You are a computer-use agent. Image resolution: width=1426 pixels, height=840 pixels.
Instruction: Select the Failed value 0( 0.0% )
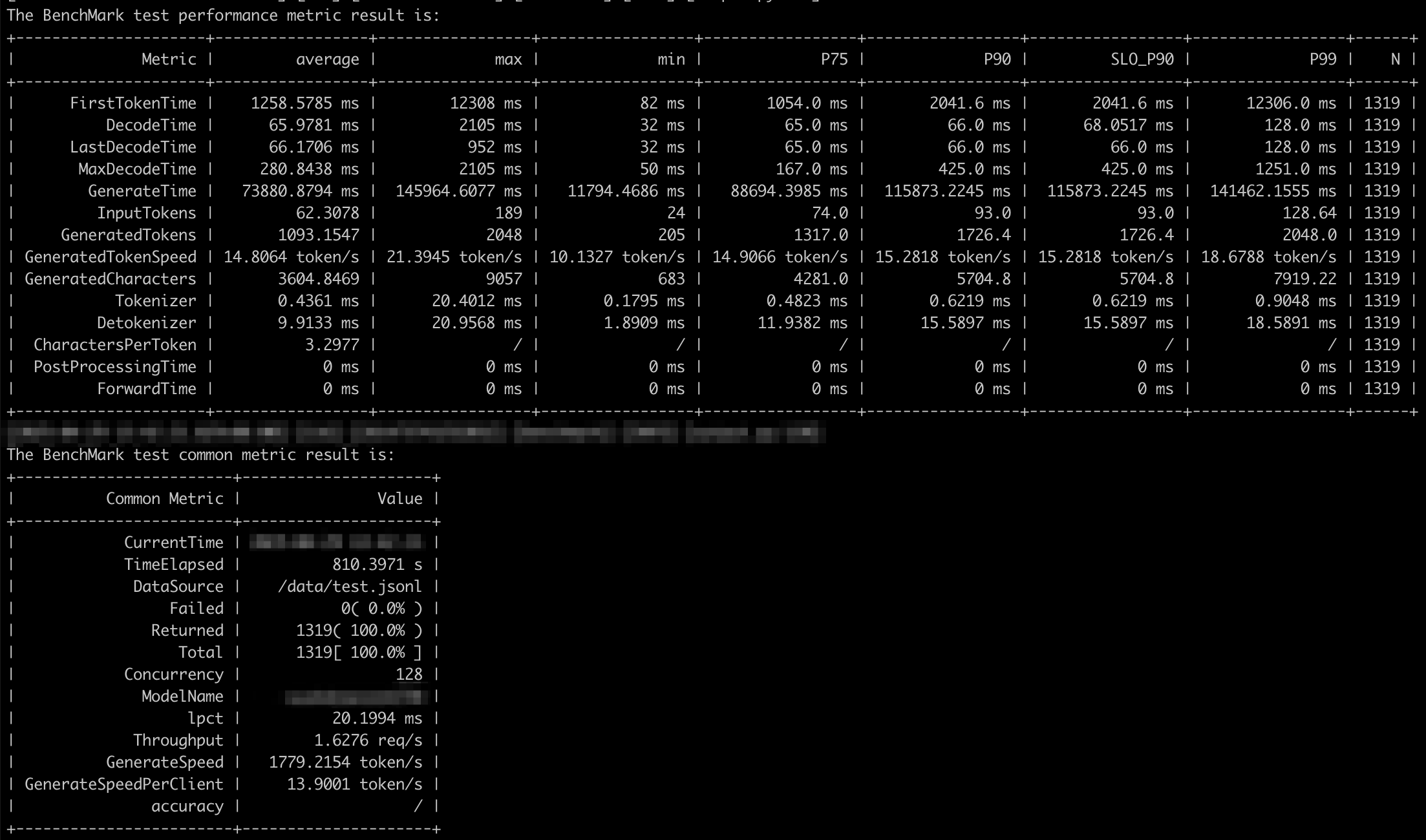(x=382, y=609)
